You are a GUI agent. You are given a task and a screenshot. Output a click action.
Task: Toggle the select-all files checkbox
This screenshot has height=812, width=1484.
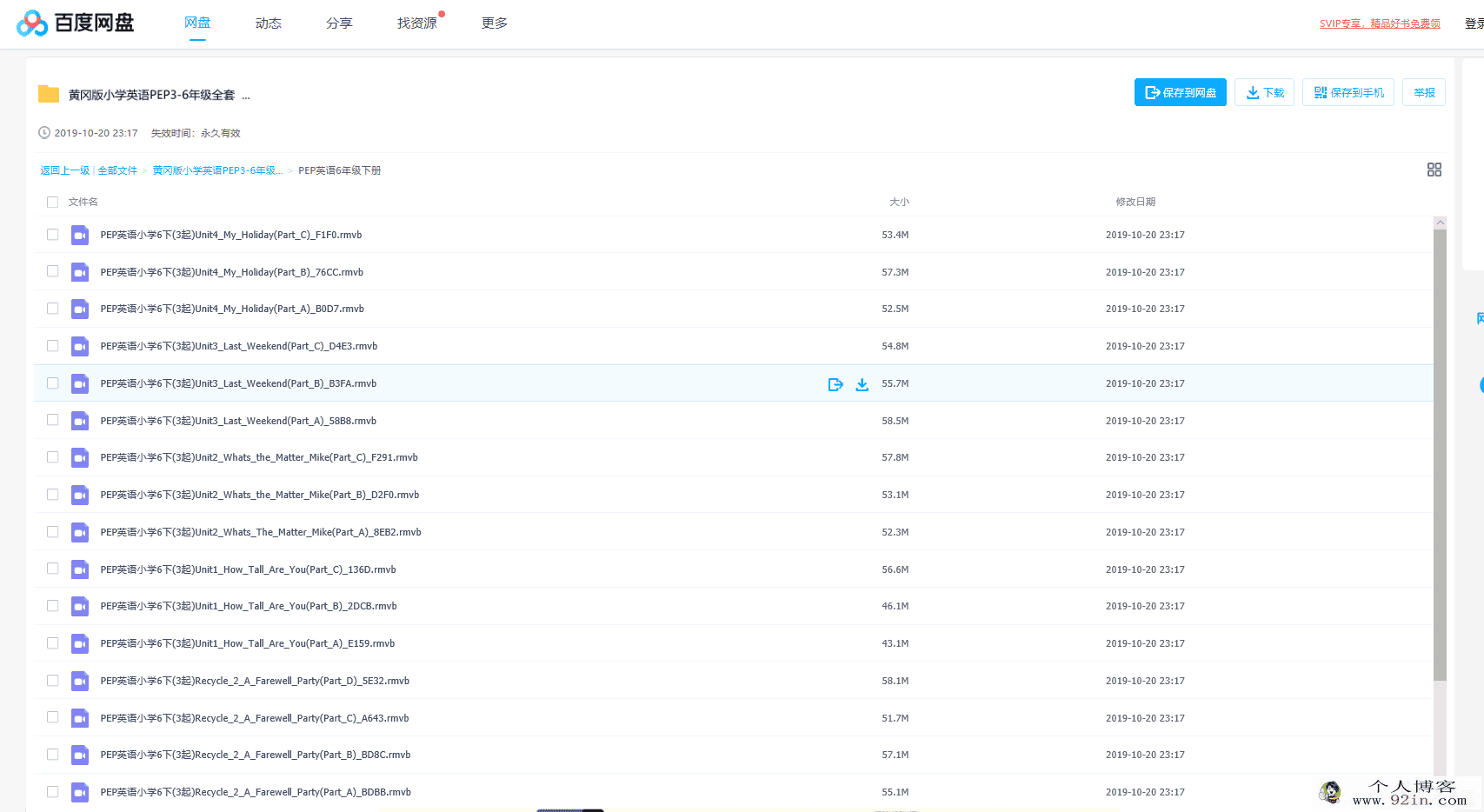52,202
